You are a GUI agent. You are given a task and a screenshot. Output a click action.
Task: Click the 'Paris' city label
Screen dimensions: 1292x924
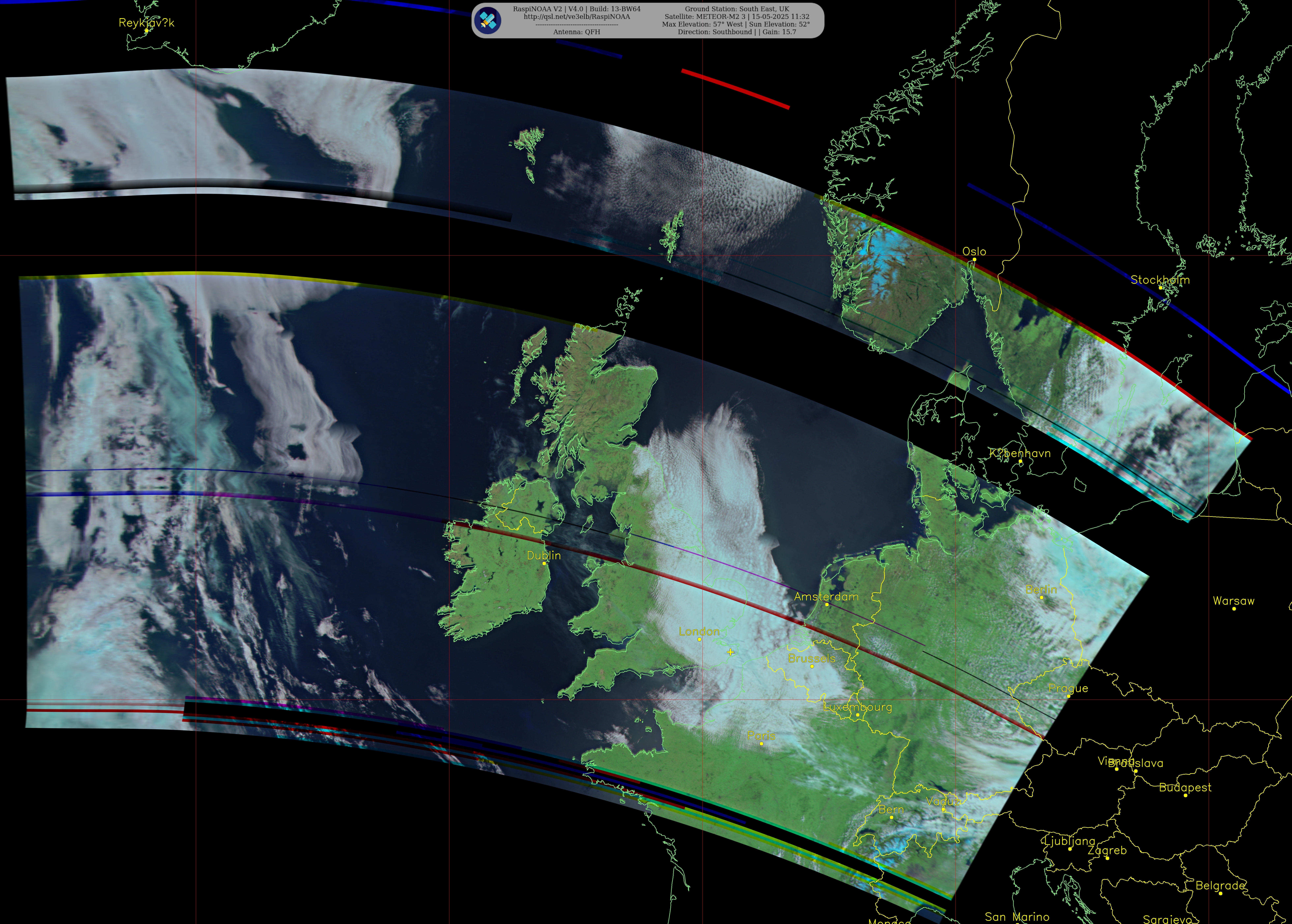[761, 736]
